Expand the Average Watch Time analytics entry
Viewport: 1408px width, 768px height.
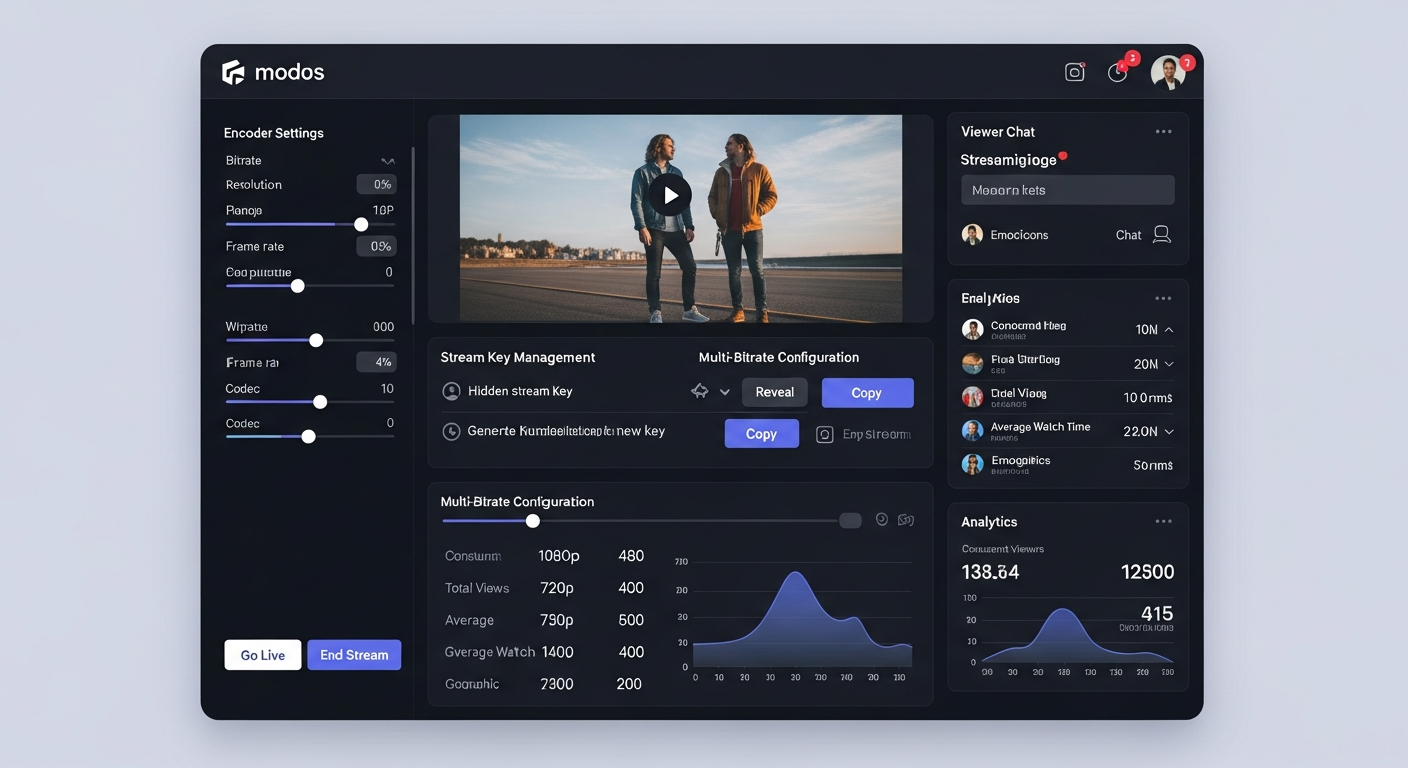pos(1168,430)
